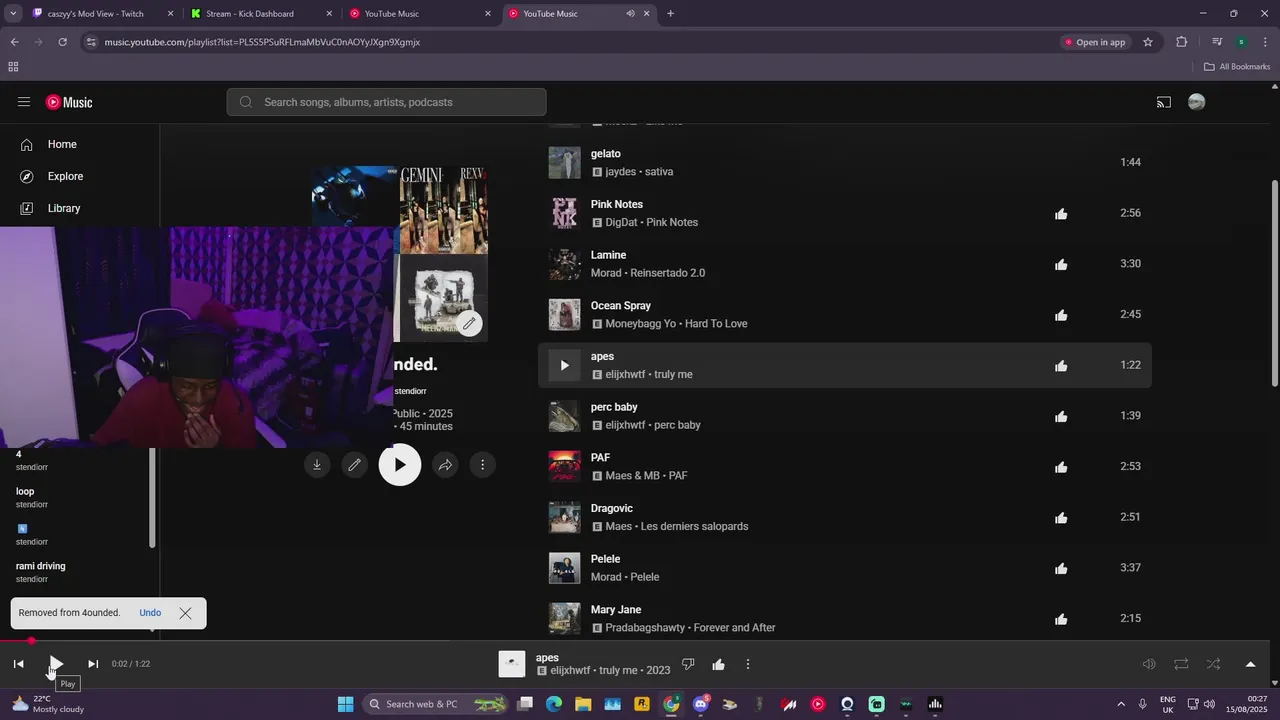
Task: Click the Cast to TV icon
Action: tap(1164, 102)
